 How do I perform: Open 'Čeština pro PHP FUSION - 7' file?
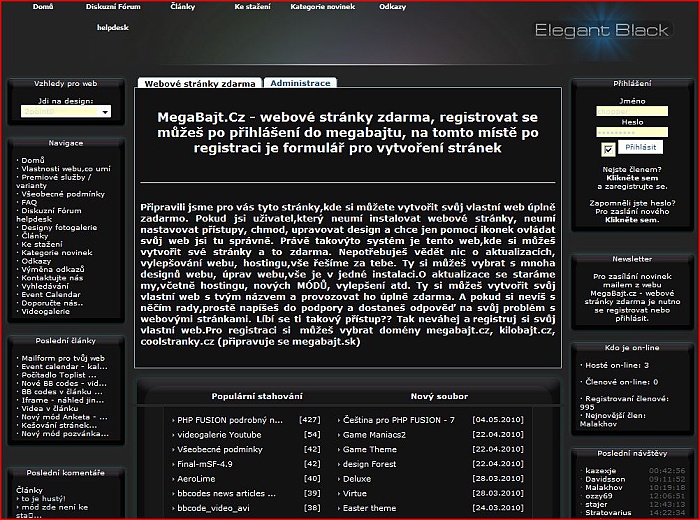pyautogui.click(x=399, y=419)
